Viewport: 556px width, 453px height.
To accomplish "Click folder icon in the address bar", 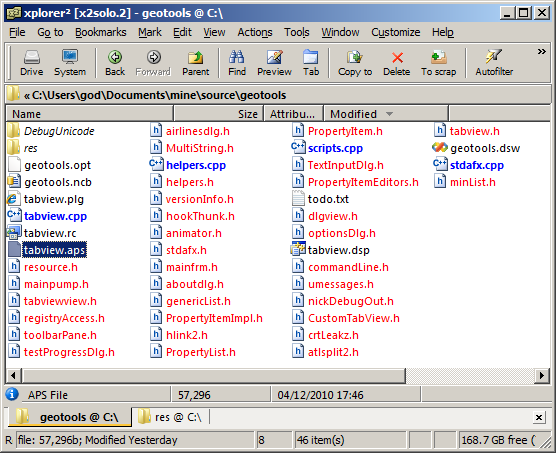I will pos(13,94).
